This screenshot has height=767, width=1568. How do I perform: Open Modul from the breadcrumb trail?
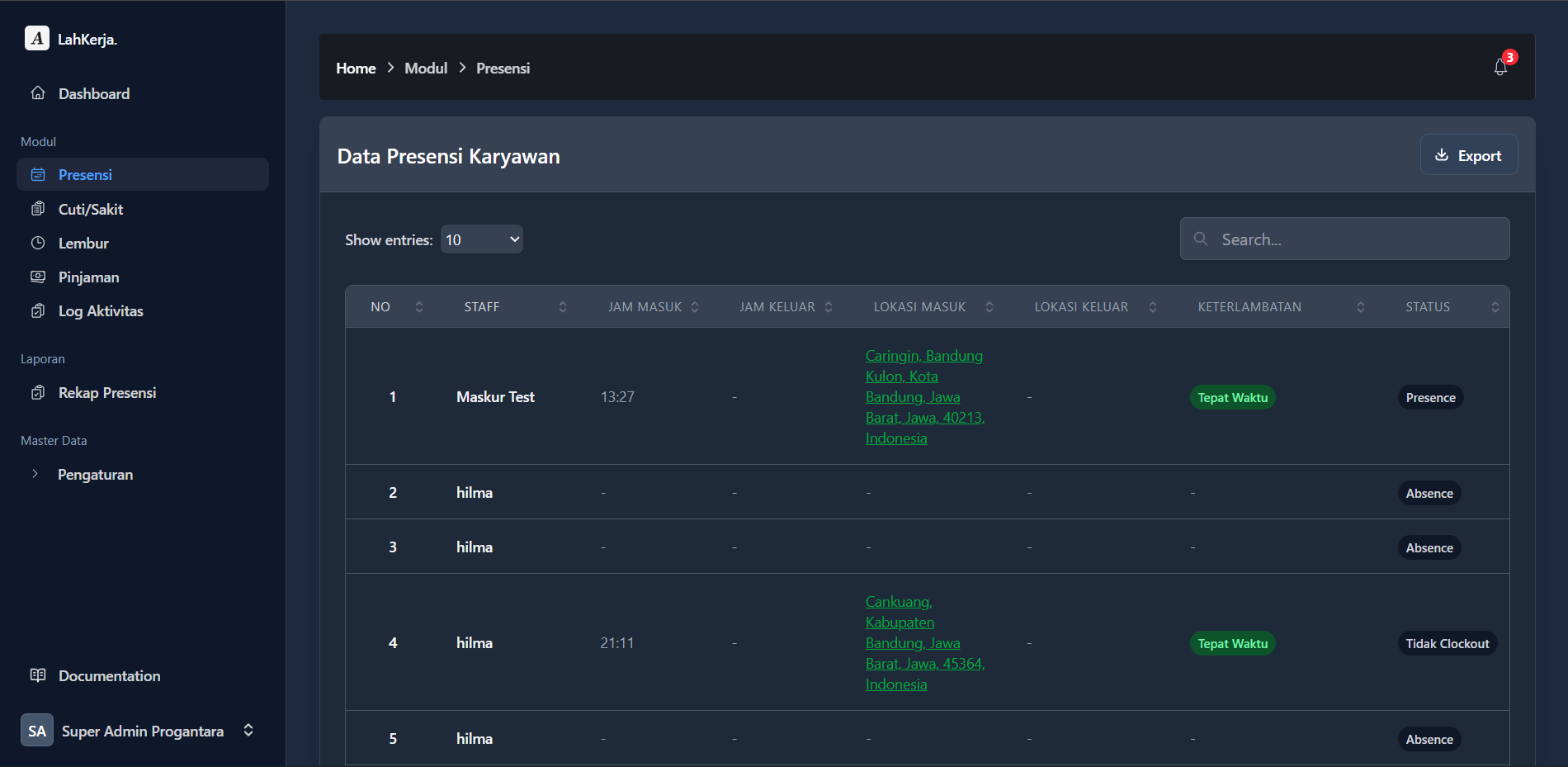[426, 68]
